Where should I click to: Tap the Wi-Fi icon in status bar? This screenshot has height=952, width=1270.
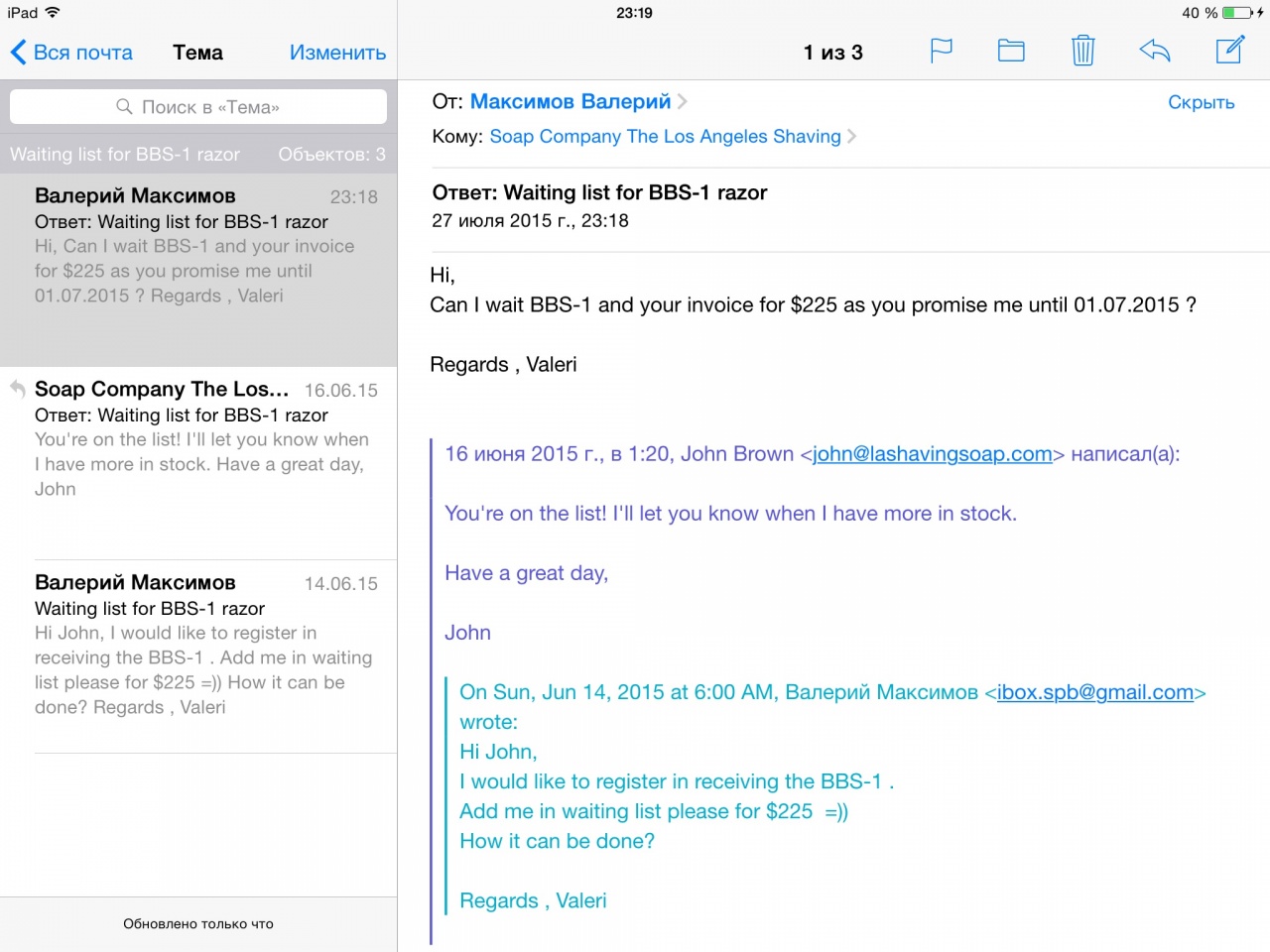pyautogui.click(x=53, y=13)
